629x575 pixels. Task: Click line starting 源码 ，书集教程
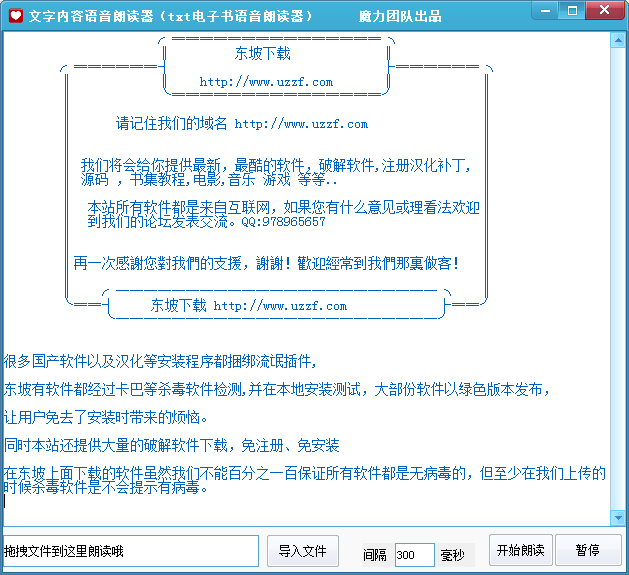(209, 179)
